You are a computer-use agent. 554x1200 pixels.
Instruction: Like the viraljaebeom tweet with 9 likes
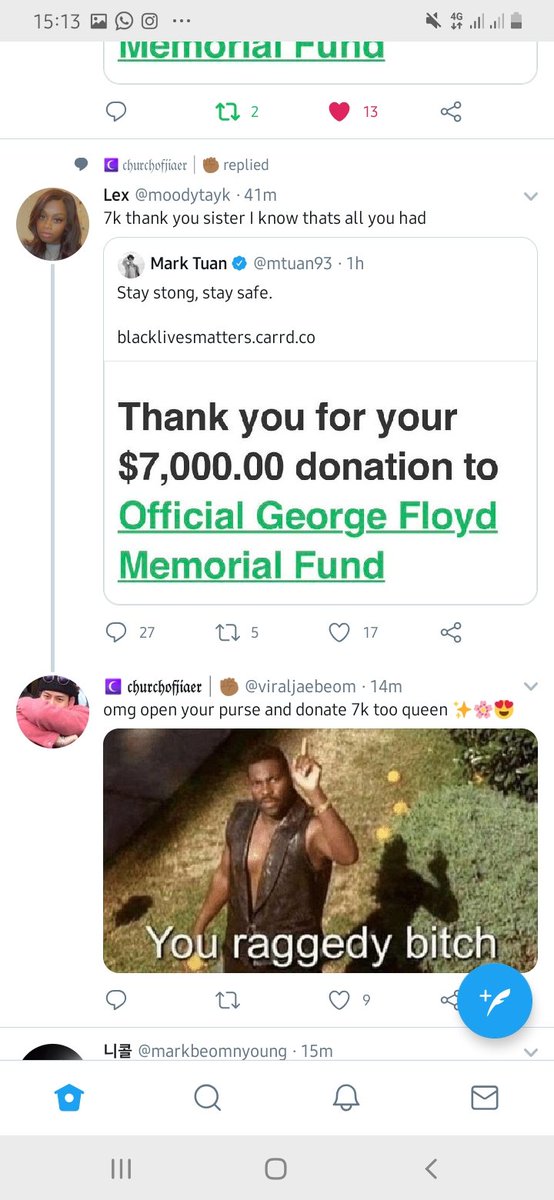point(340,998)
